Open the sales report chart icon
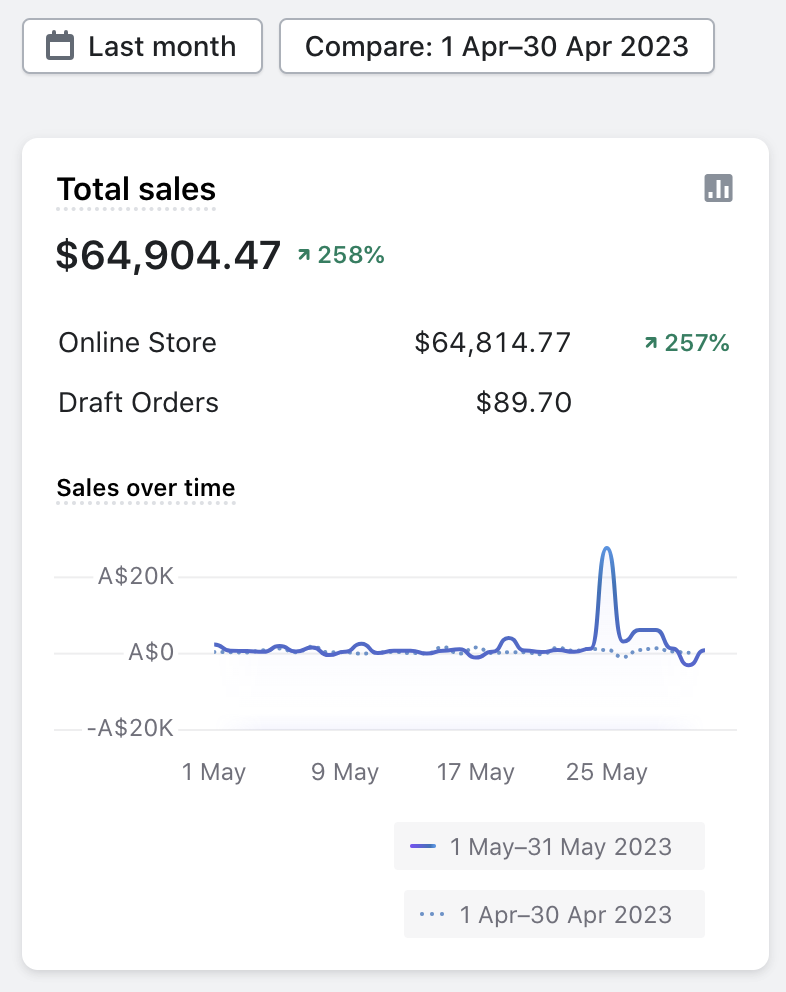 pyautogui.click(x=718, y=188)
